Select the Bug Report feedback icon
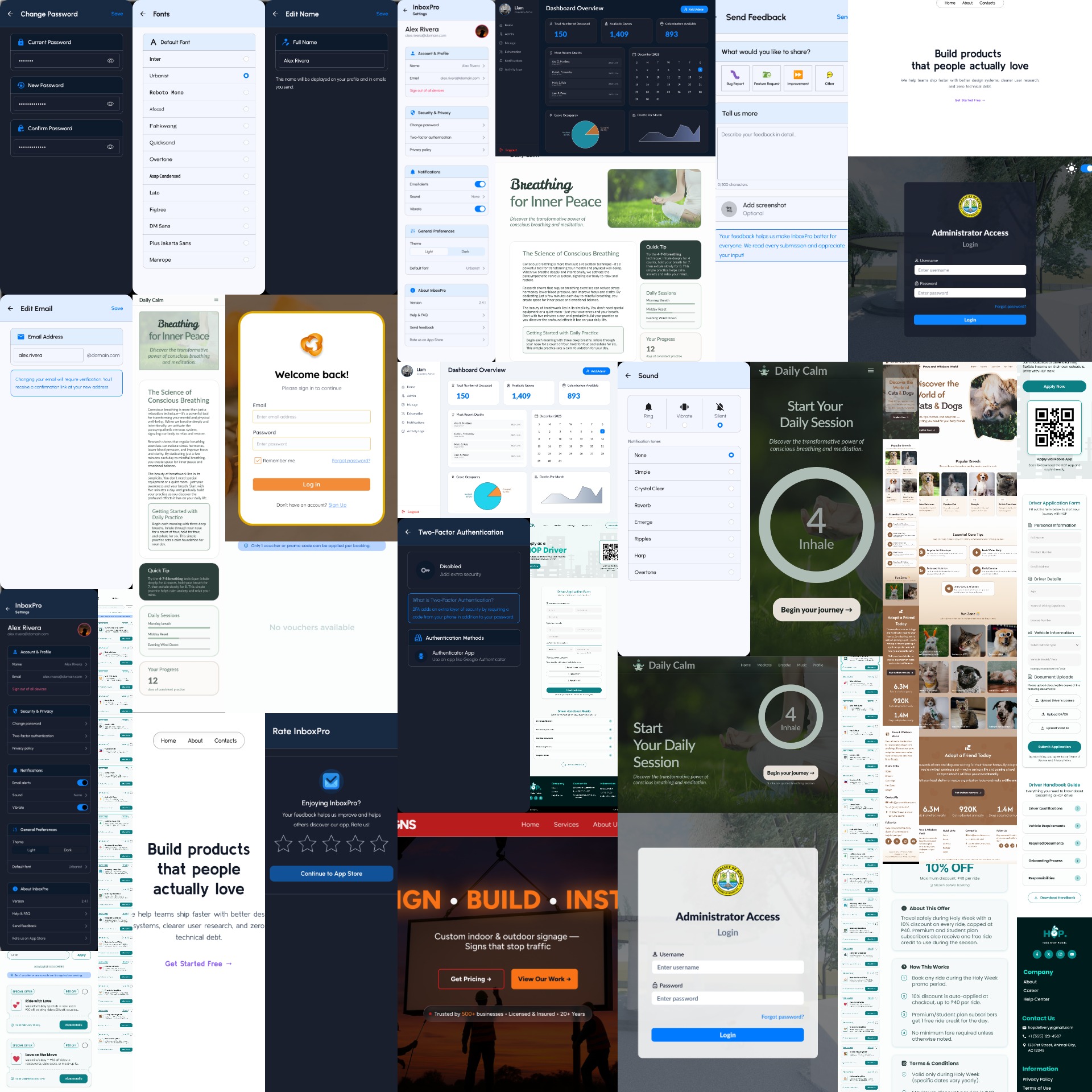 click(735, 75)
